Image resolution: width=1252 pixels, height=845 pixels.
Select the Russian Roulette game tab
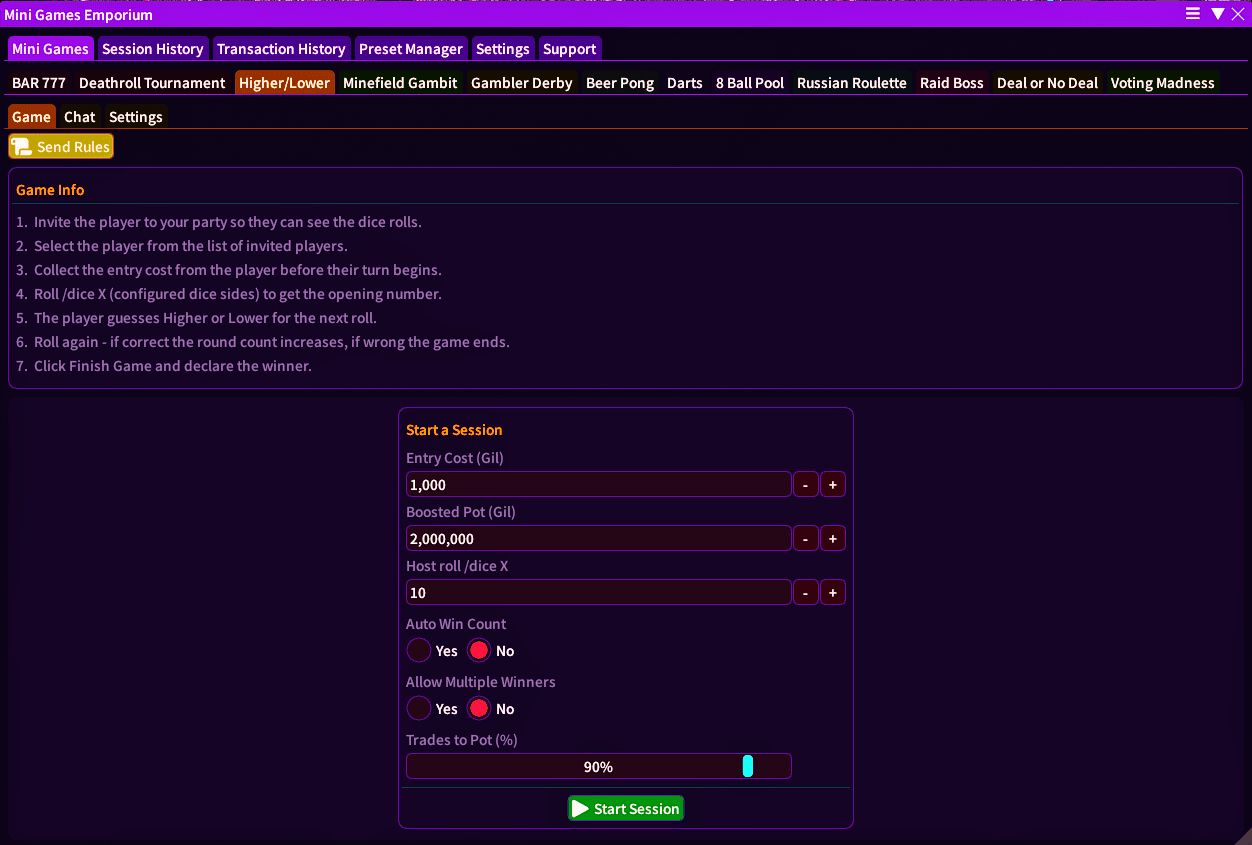pos(852,83)
